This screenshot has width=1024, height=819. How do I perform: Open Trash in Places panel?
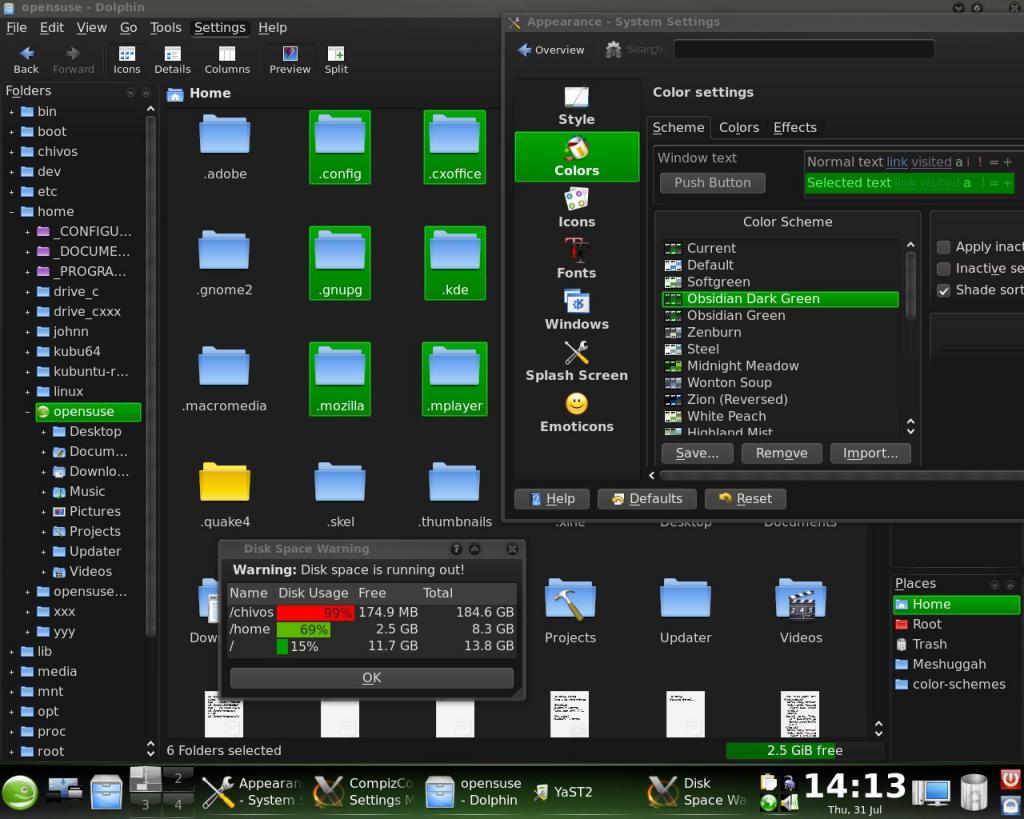pyautogui.click(x=956, y=645)
